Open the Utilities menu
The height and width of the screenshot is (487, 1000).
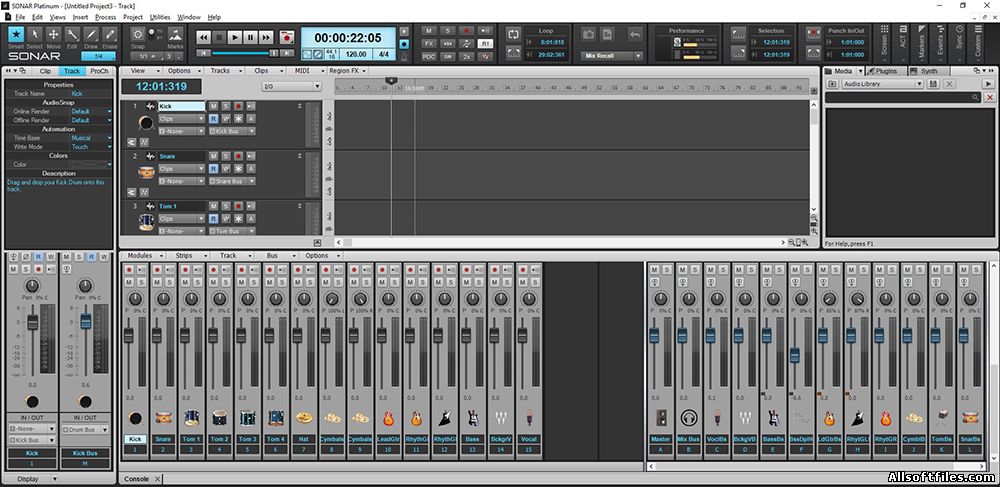[160, 17]
